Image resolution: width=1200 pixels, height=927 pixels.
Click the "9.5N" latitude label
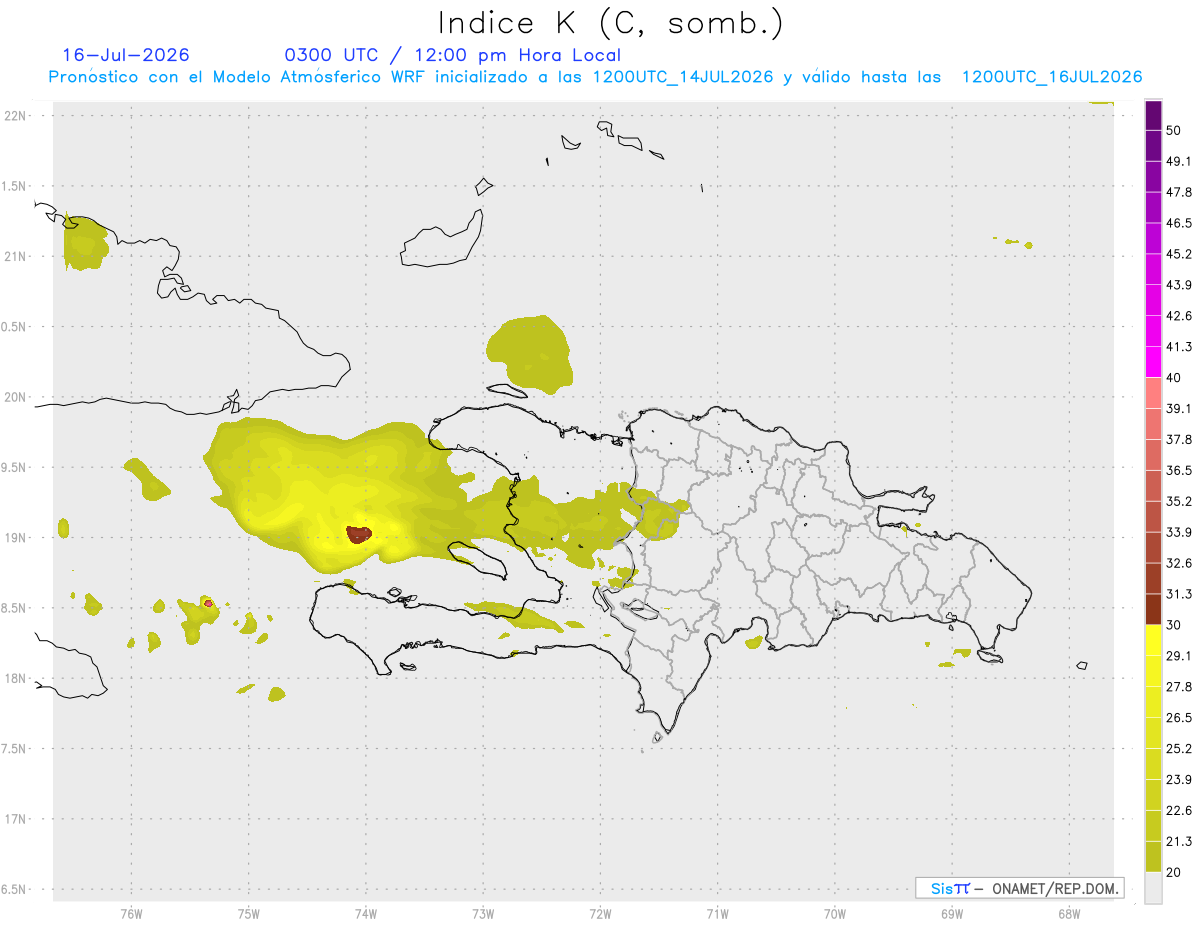click(13, 467)
